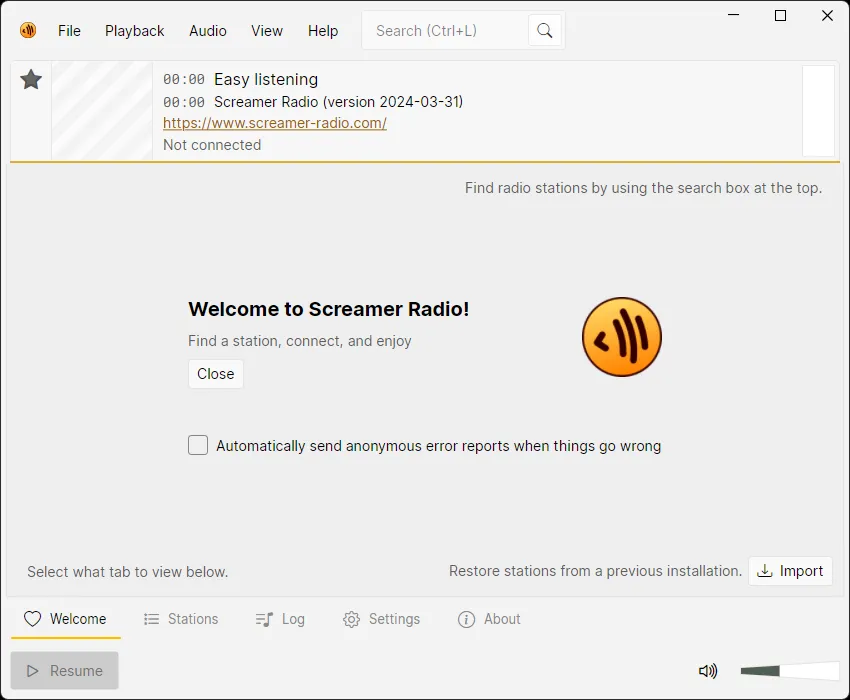Image resolution: width=850 pixels, height=700 pixels.
Task: Enable anonymous error reports checkbox
Action: click(198, 446)
